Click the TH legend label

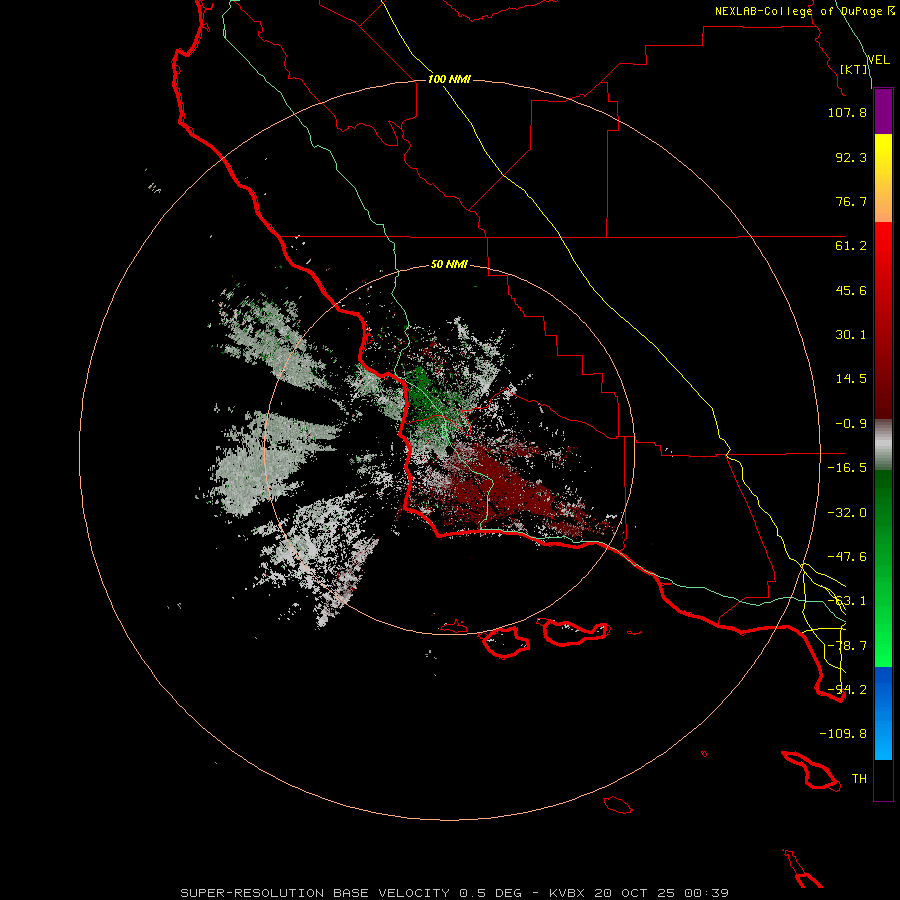(859, 779)
